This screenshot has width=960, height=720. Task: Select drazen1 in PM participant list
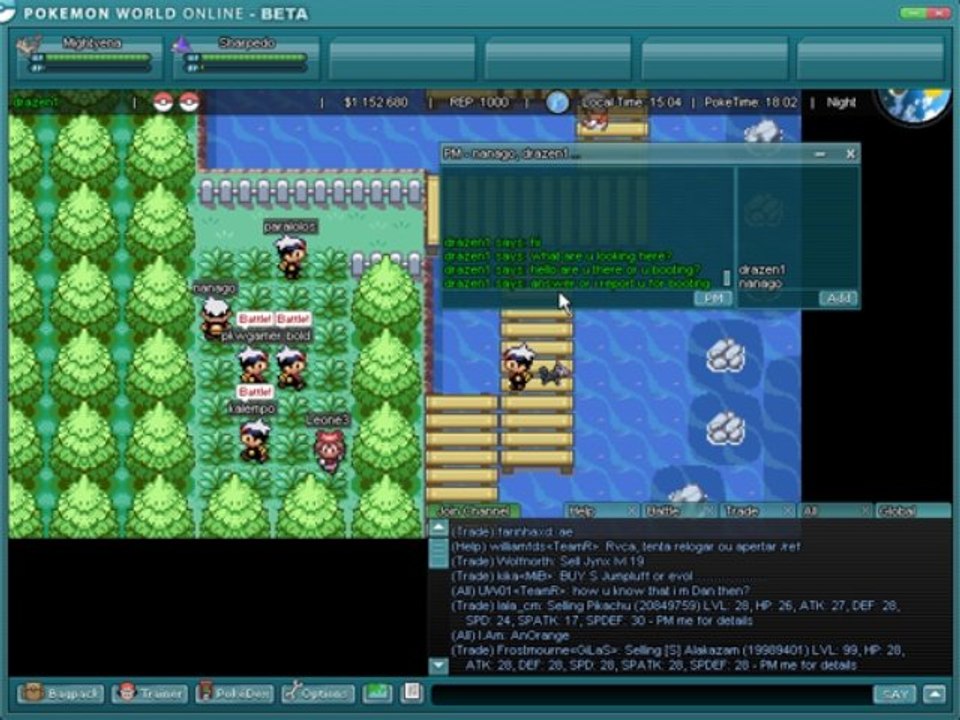tap(762, 269)
